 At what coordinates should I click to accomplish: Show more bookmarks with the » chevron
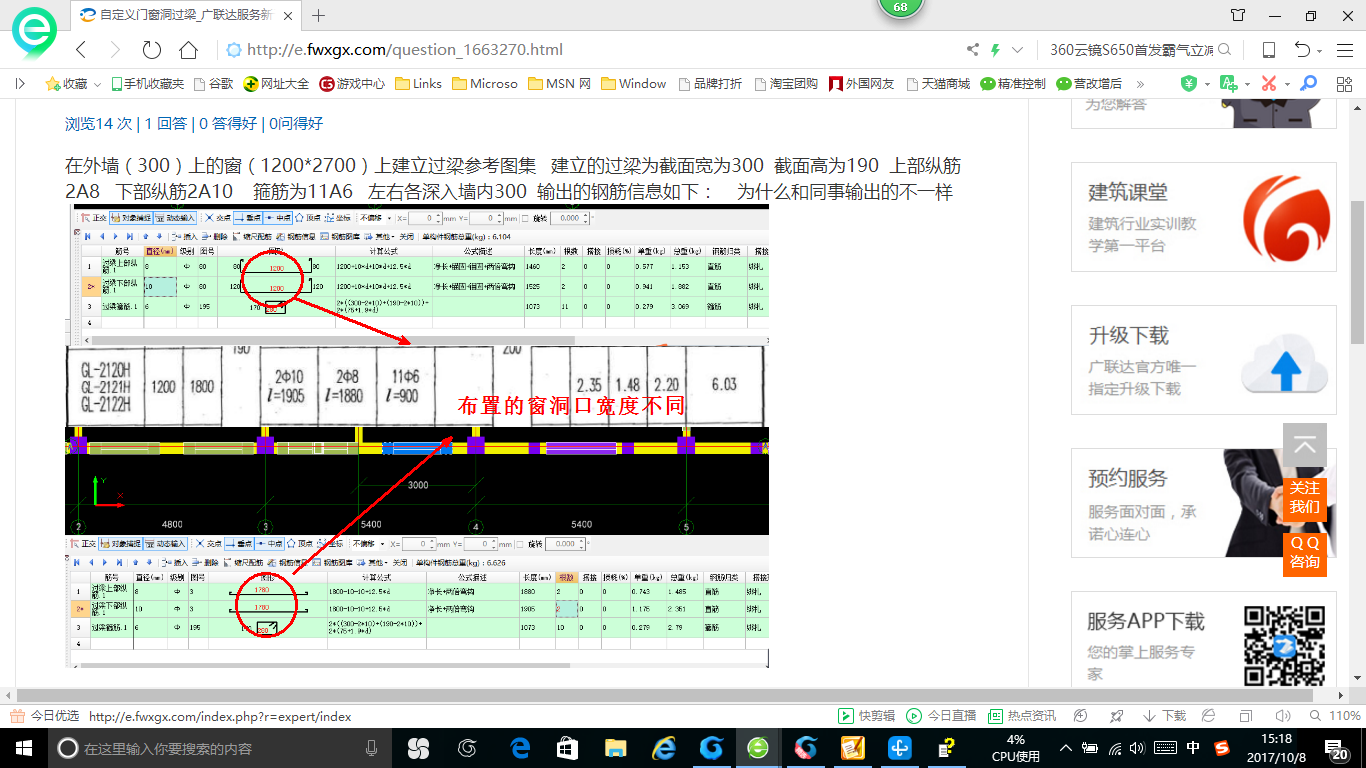[1141, 84]
